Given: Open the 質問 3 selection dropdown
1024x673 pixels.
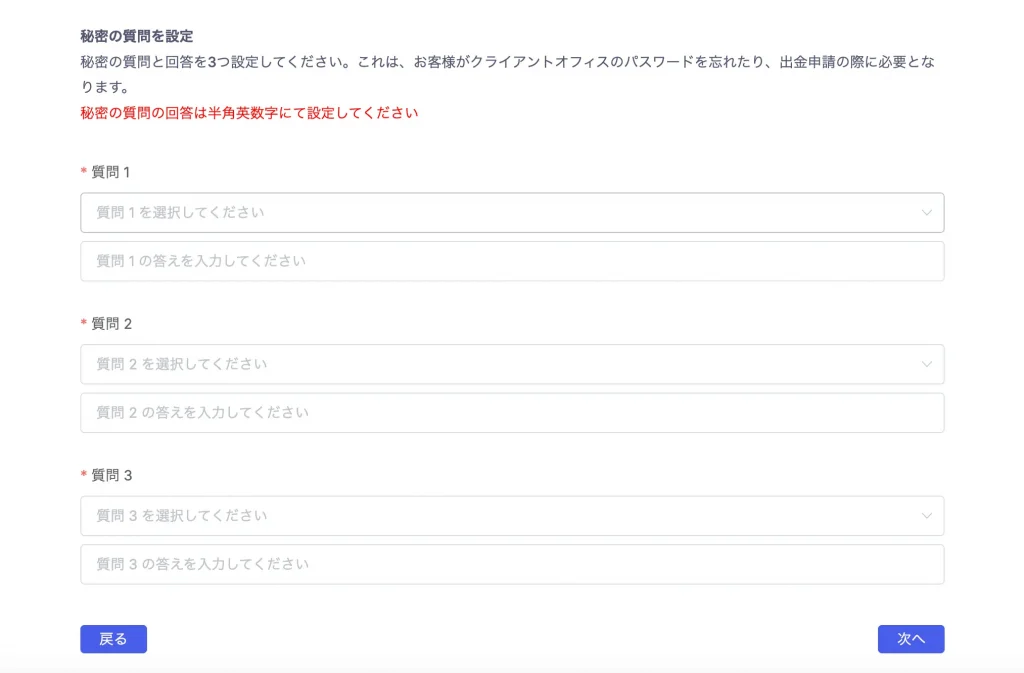Looking at the screenshot, I should coord(512,516).
